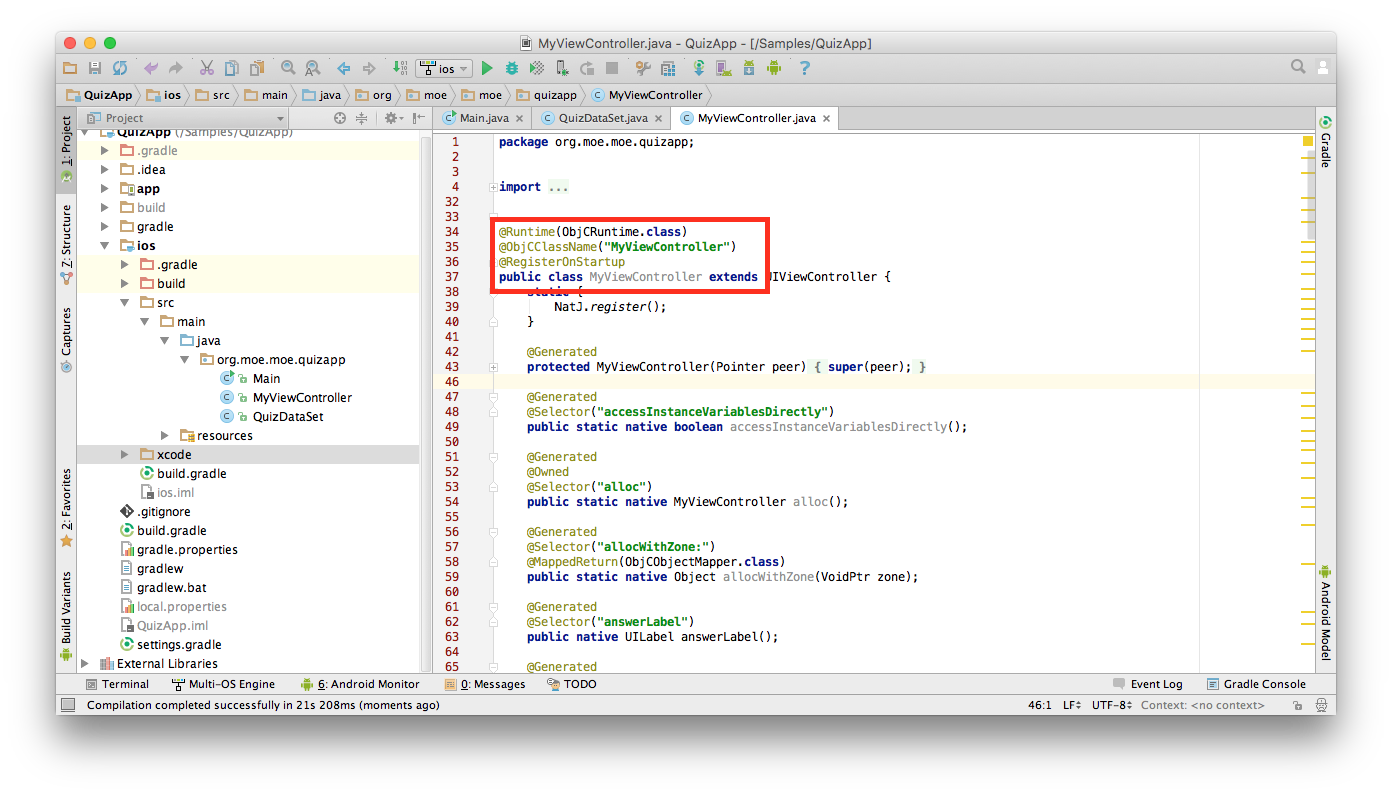Expand the 'app' module in project tree
Screen dimensions: 1392x795
(105, 188)
